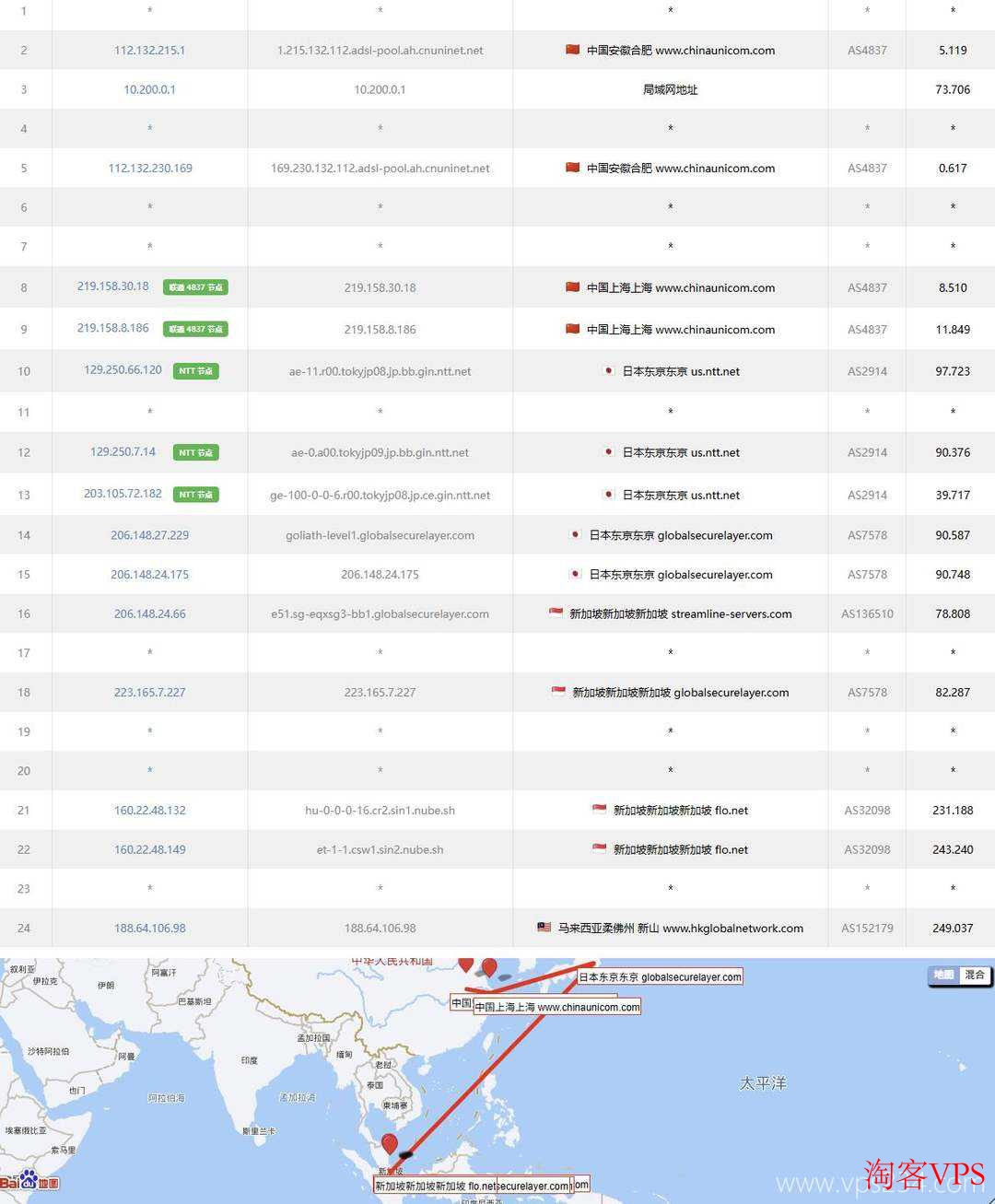Click the China flag in hop 2 row
Viewport: 995px width, 1204px height.
pyautogui.click(x=572, y=50)
